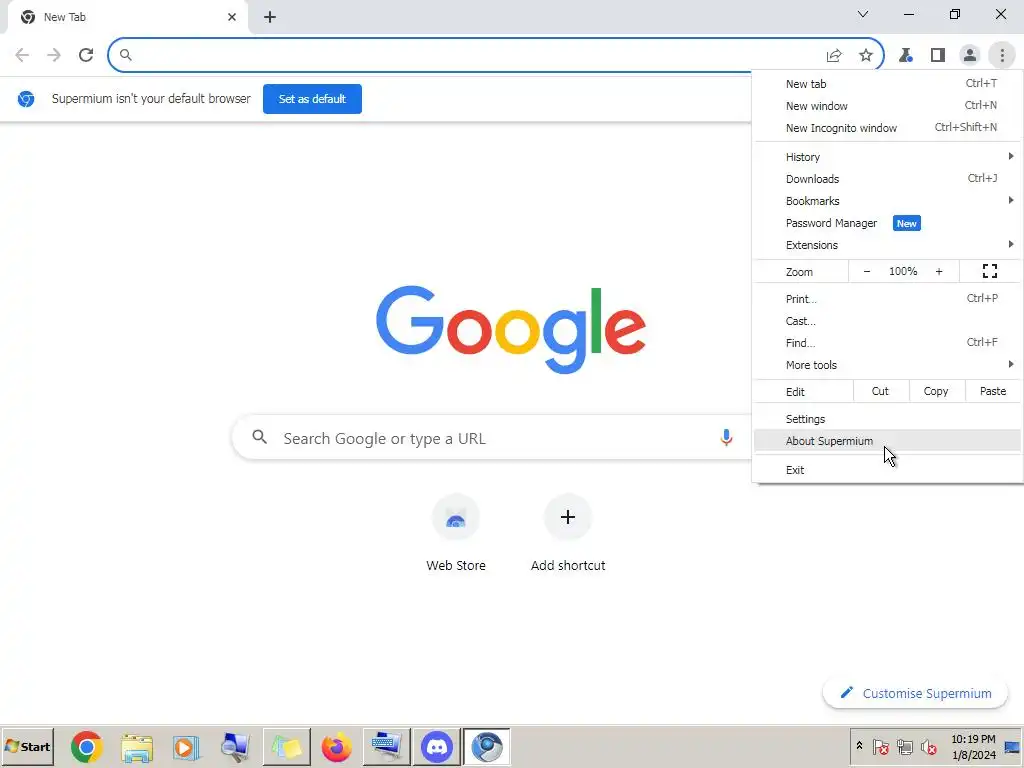Click the Search Google or type a URL box
Viewport: 1024px width, 768px height.
(490, 438)
